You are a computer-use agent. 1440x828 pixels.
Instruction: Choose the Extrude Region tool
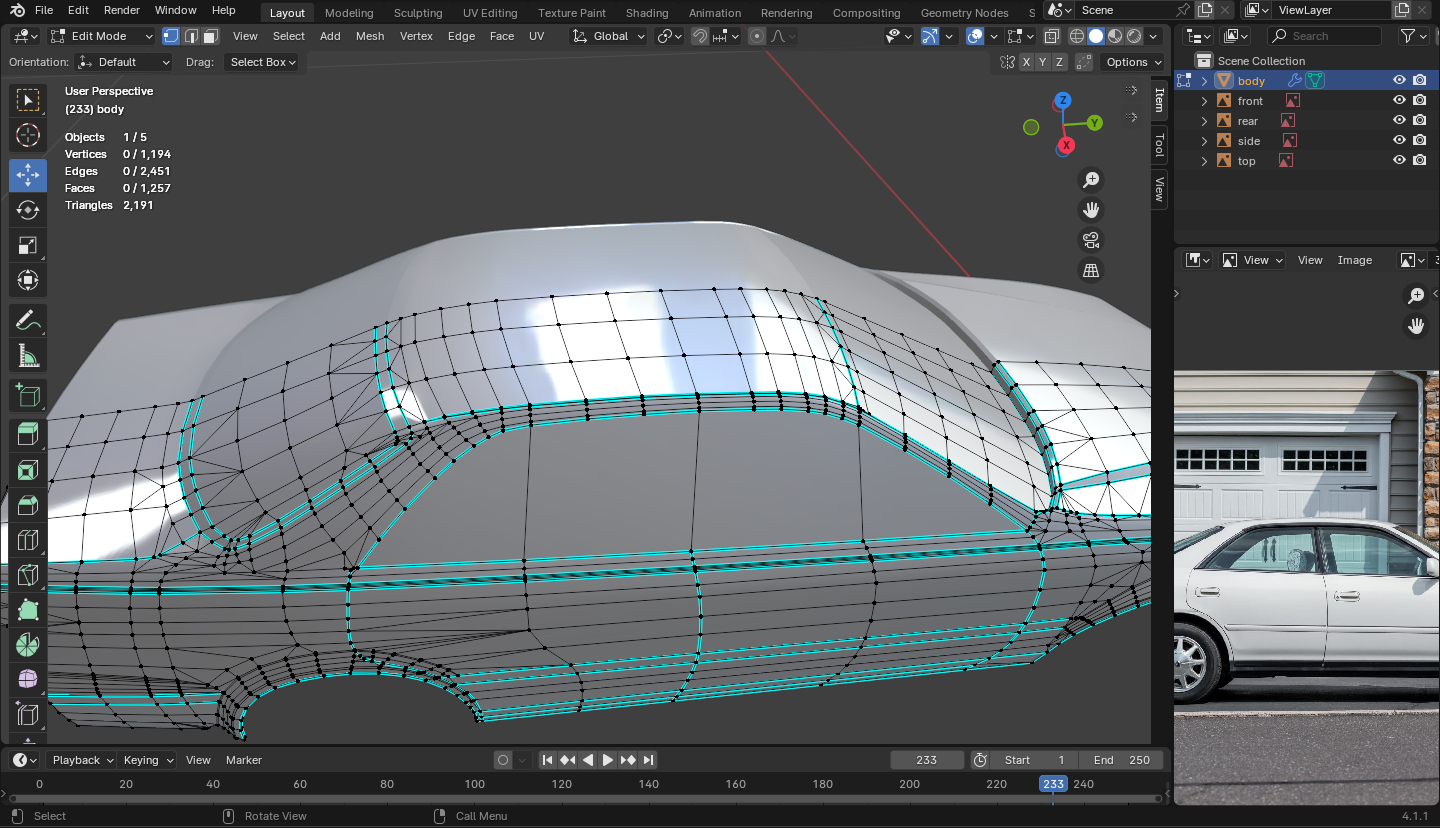pyautogui.click(x=28, y=433)
